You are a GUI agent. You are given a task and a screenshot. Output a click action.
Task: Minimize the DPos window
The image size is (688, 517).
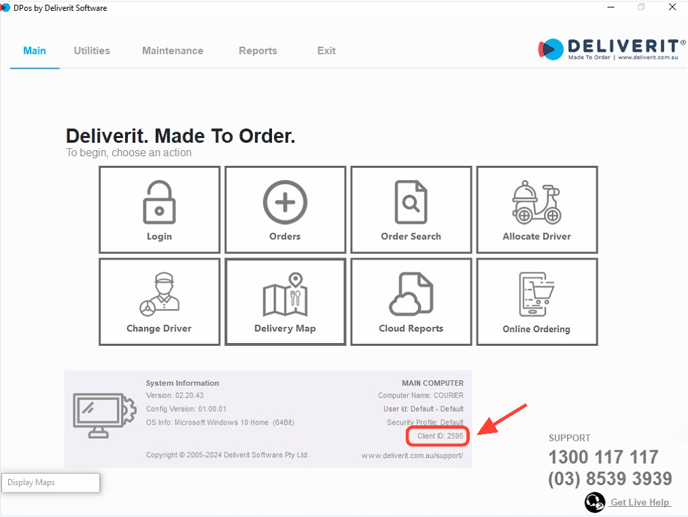611,7
